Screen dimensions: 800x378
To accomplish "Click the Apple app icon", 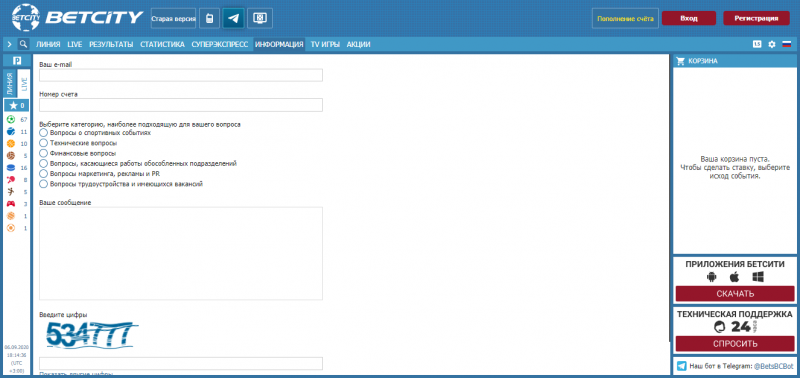I will pyautogui.click(x=734, y=277).
